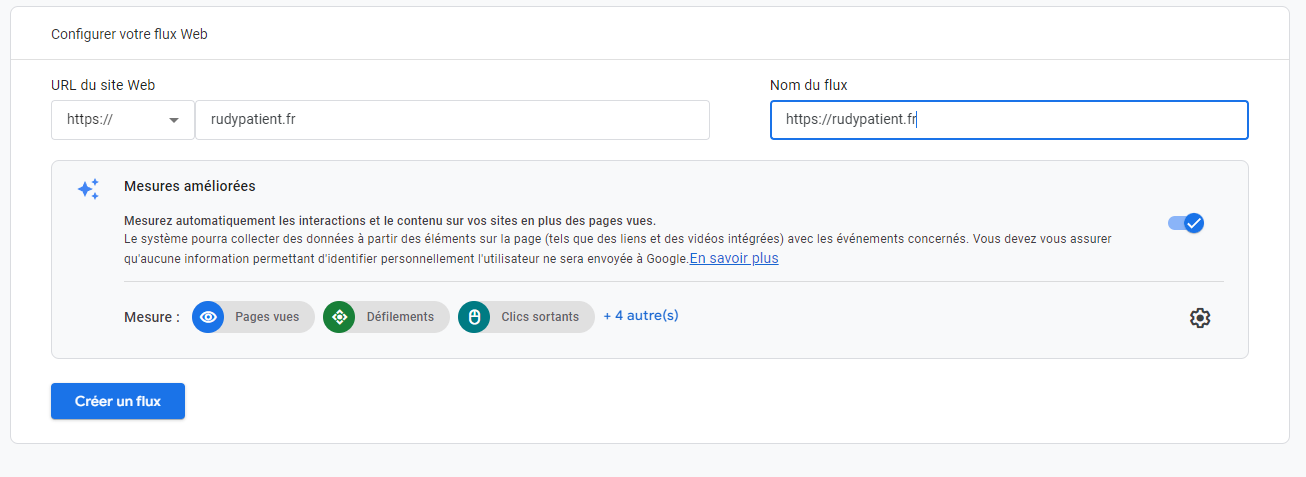Open the 'En savoir plus' link
The width and height of the screenshot is (1306, 477).
coord(733,258)
